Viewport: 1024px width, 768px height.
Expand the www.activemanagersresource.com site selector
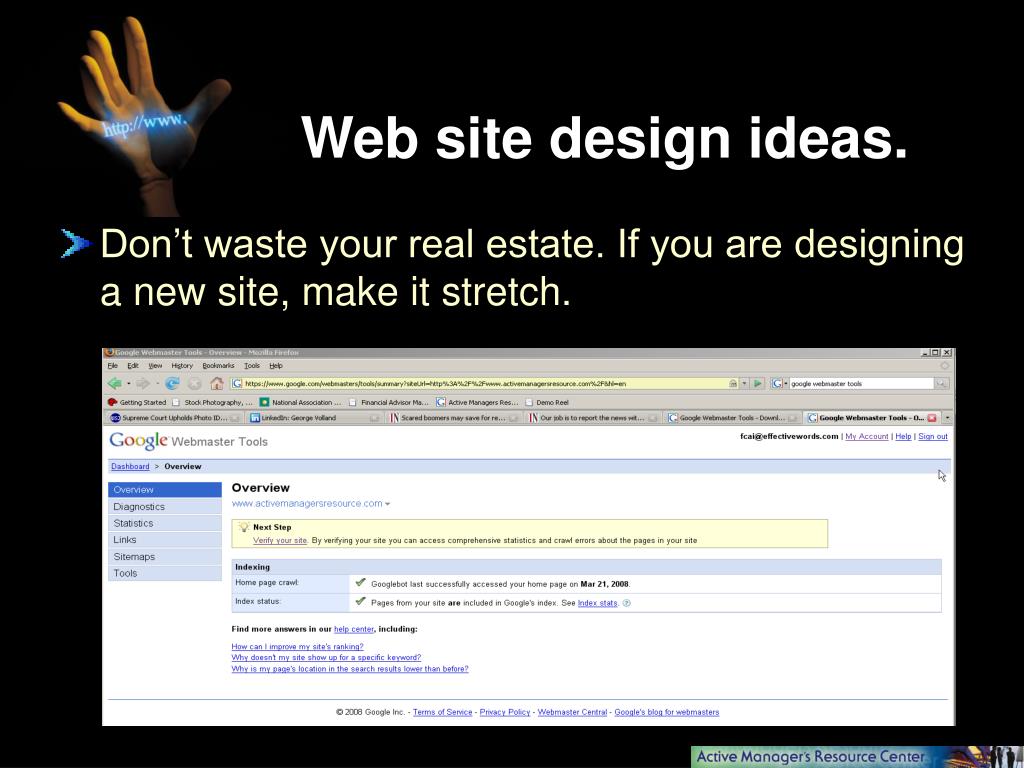(387, 504)
